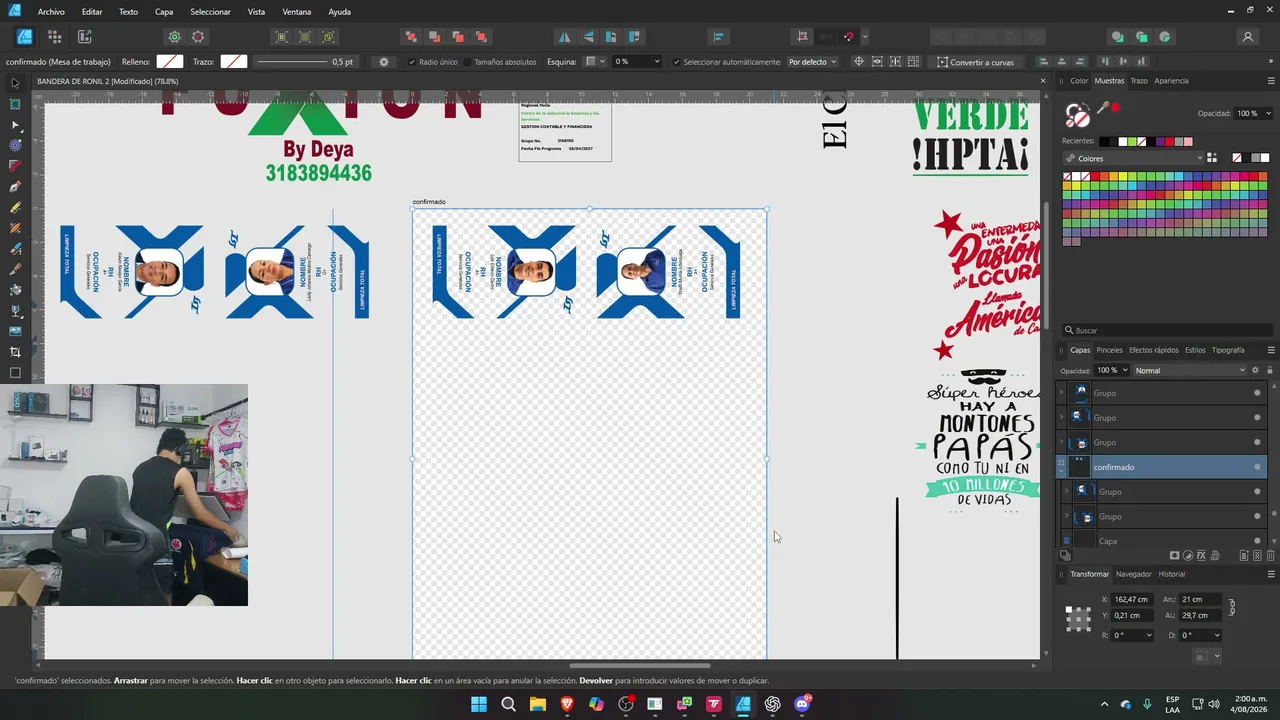Toggle visibility of topmost Grupo layer

click(1257, 393)
